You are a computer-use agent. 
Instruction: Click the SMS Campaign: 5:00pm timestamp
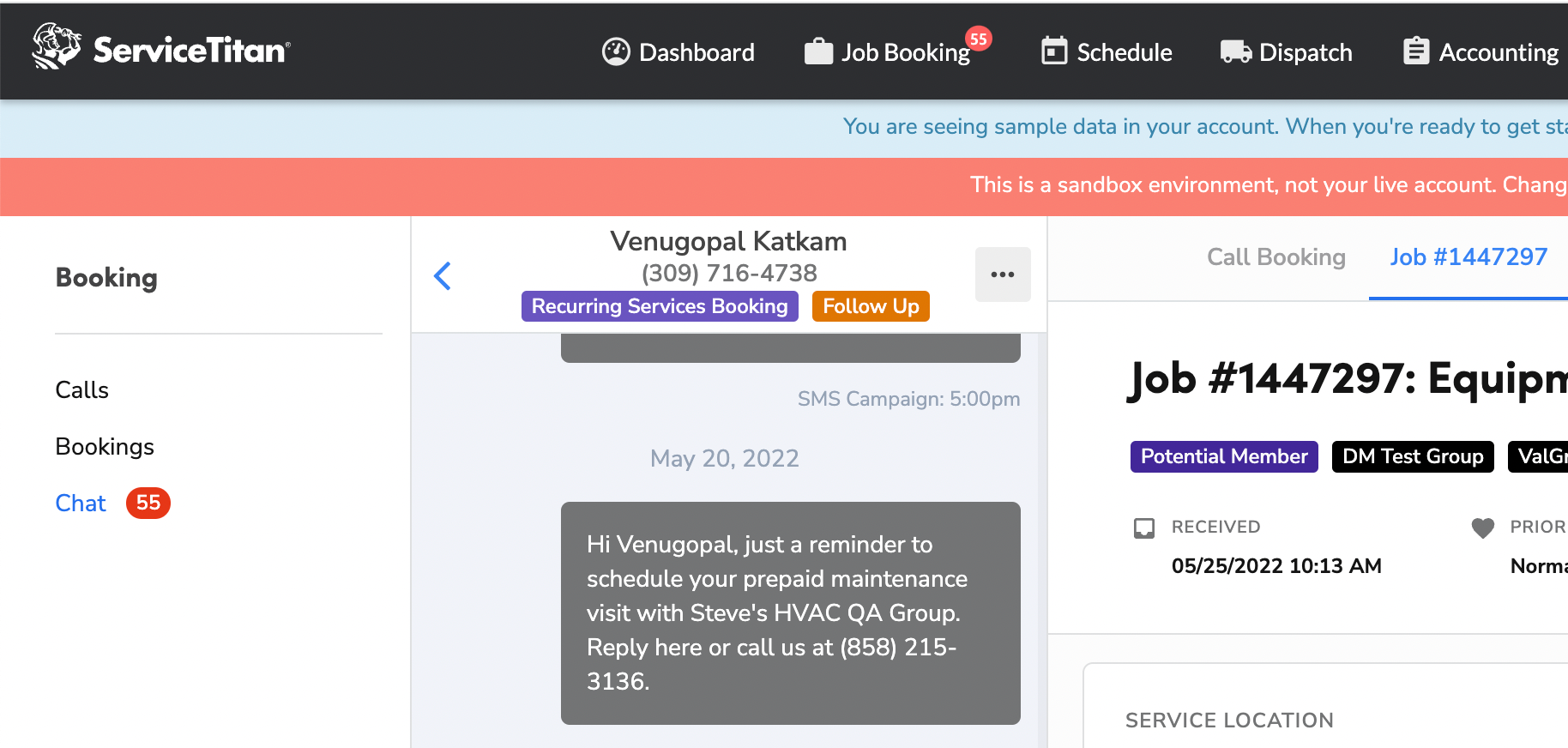[908, 399]
